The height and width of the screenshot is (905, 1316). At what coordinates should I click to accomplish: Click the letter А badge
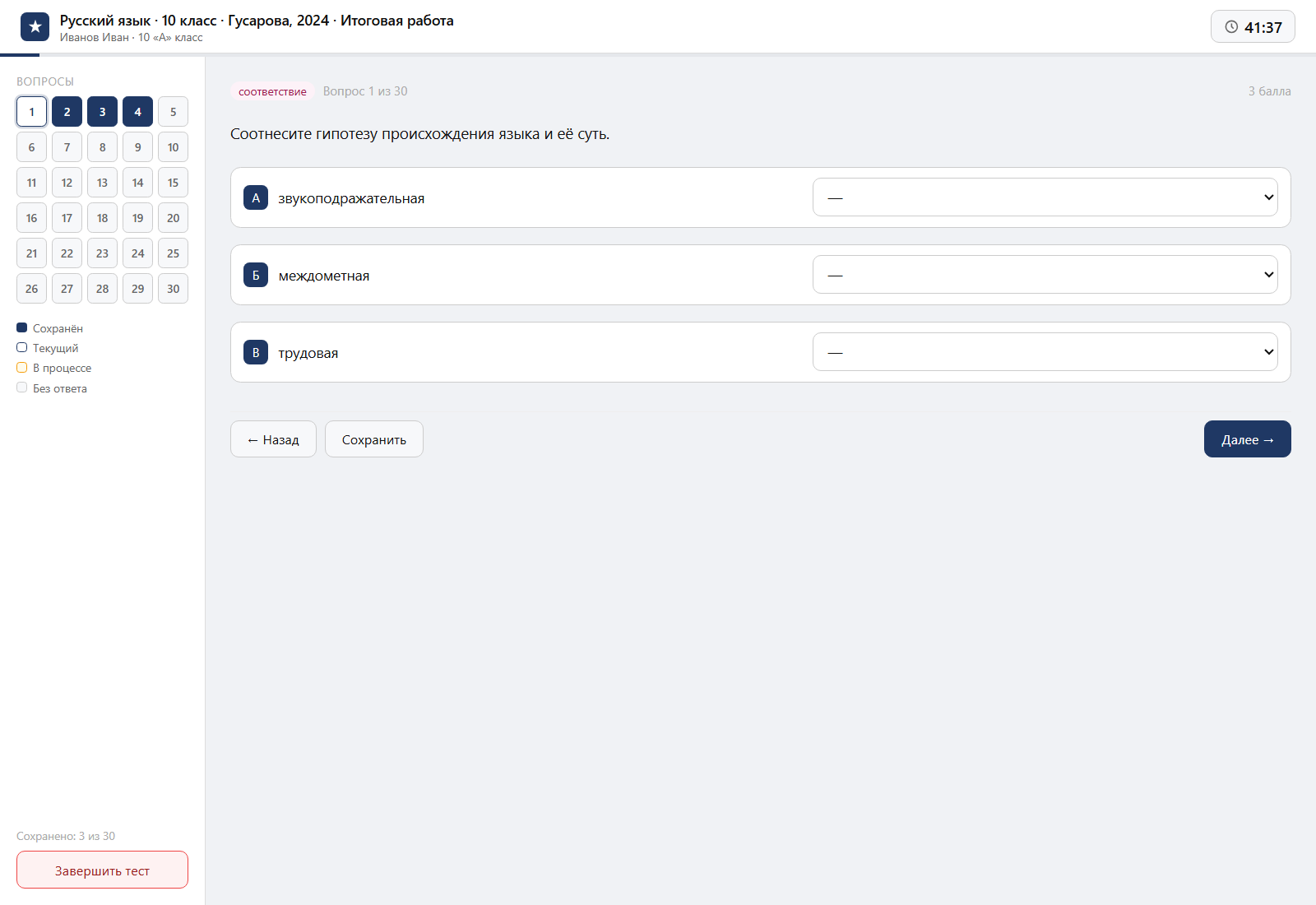pos(256,197)
